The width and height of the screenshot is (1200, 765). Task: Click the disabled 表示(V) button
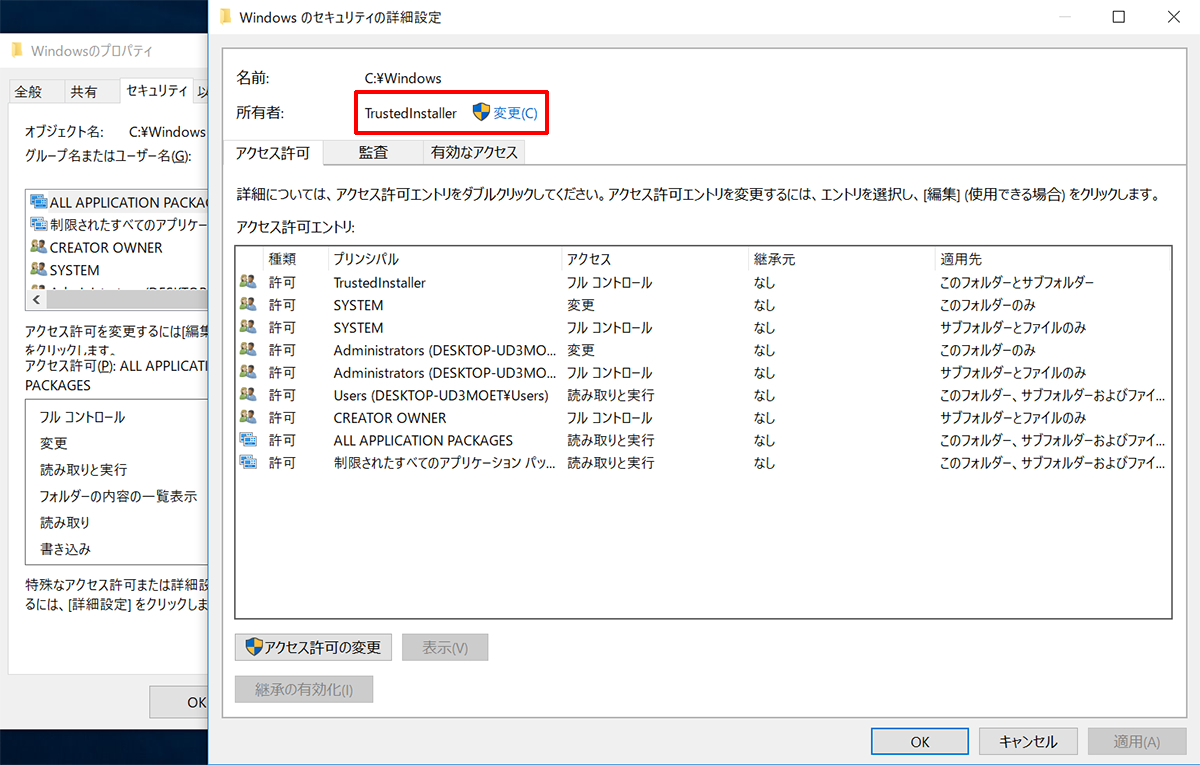point(445,647)
